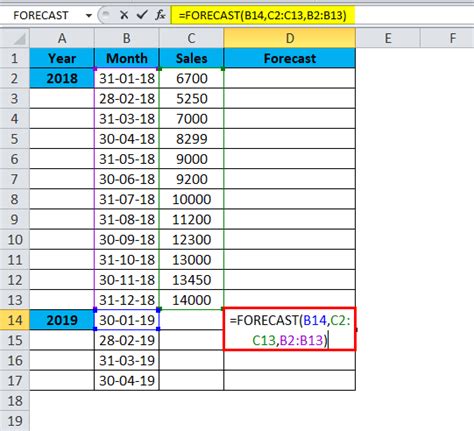Select date cell 31-05-18
Image resolution: width=474 pixels, height=431 pixels.
pyautogui.click(x=127, y=159)
